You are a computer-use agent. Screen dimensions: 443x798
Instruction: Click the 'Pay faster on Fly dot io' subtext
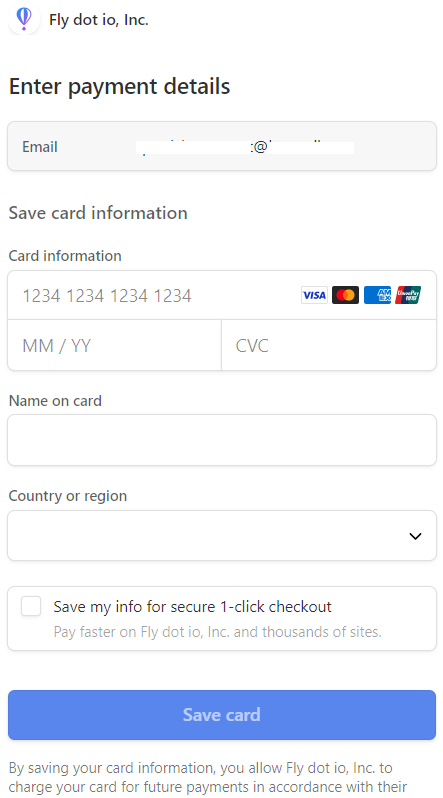[x=217, y=632]
